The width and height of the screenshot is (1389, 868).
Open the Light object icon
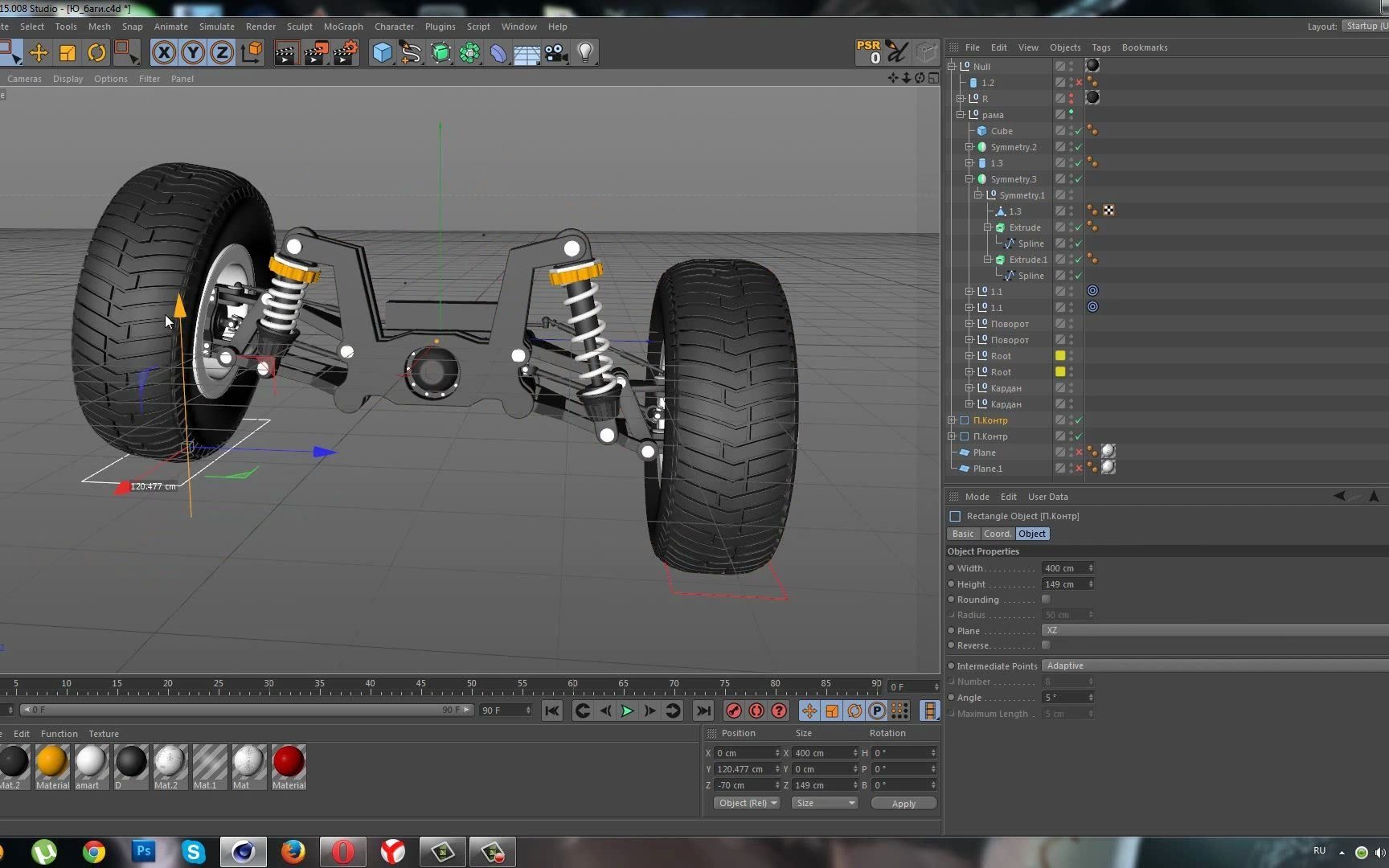pyautogui.click(x=585, y=52)
